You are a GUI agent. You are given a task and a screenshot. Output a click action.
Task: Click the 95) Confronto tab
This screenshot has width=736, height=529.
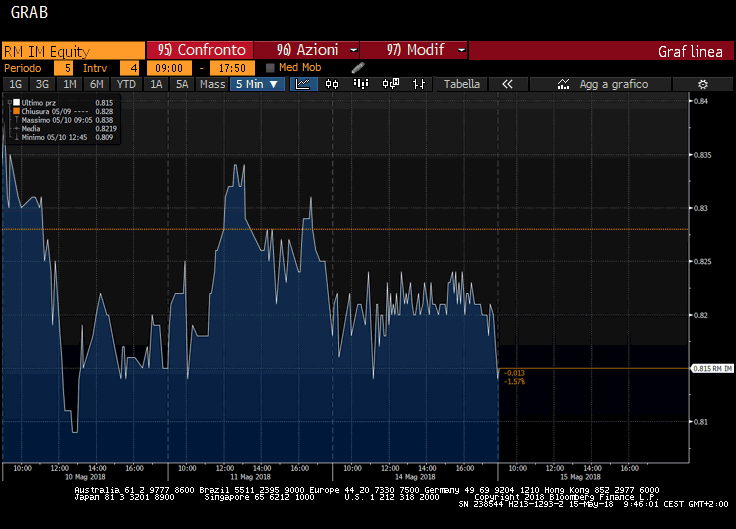[200, 50]
